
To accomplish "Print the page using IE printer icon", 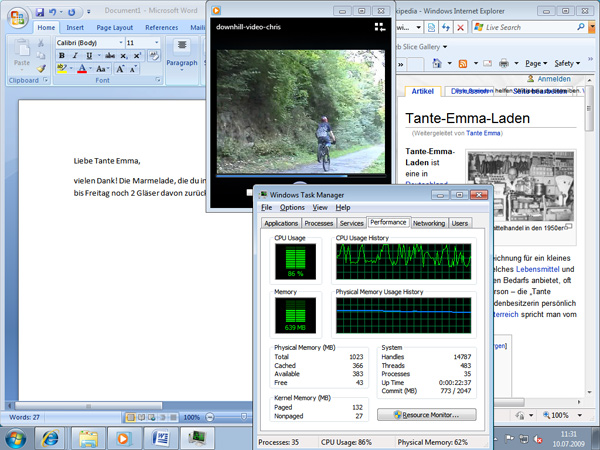I will tap(504, 63).
